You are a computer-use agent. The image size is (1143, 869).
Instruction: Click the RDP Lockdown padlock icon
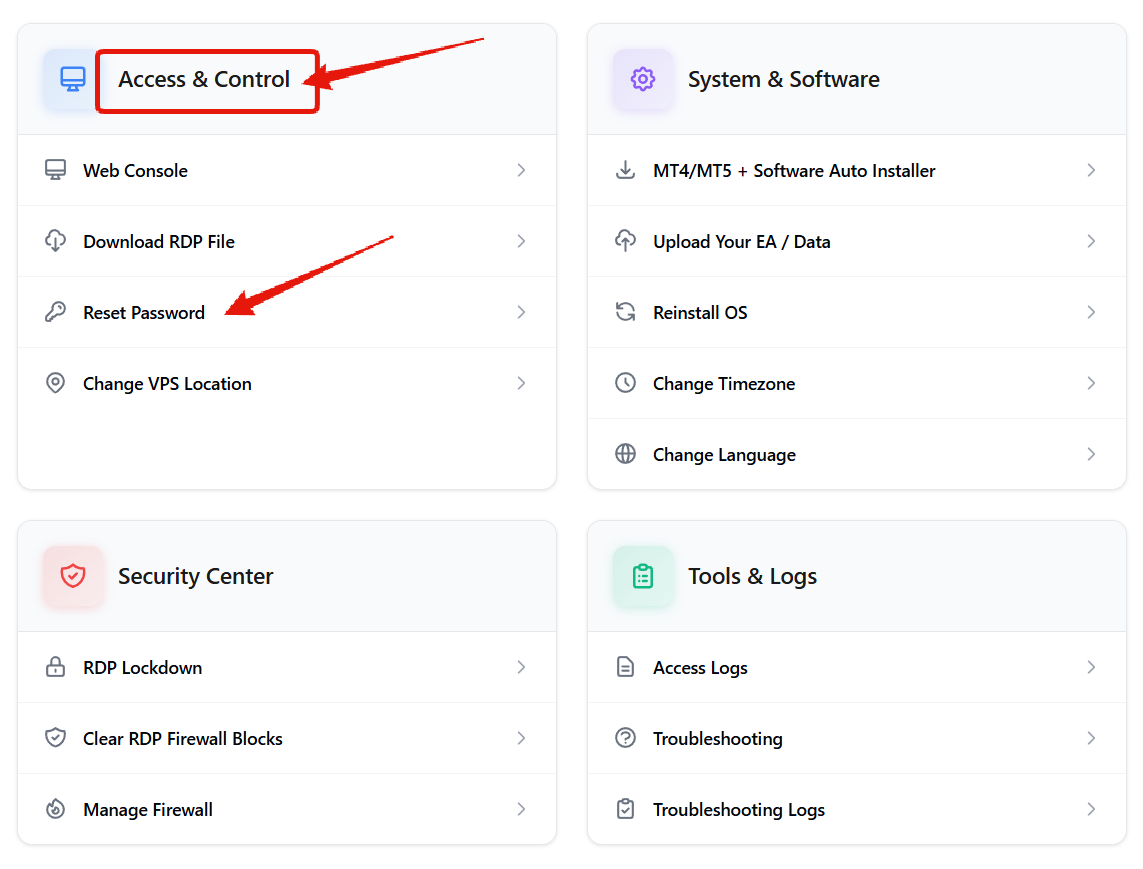(x=55, y=667)
